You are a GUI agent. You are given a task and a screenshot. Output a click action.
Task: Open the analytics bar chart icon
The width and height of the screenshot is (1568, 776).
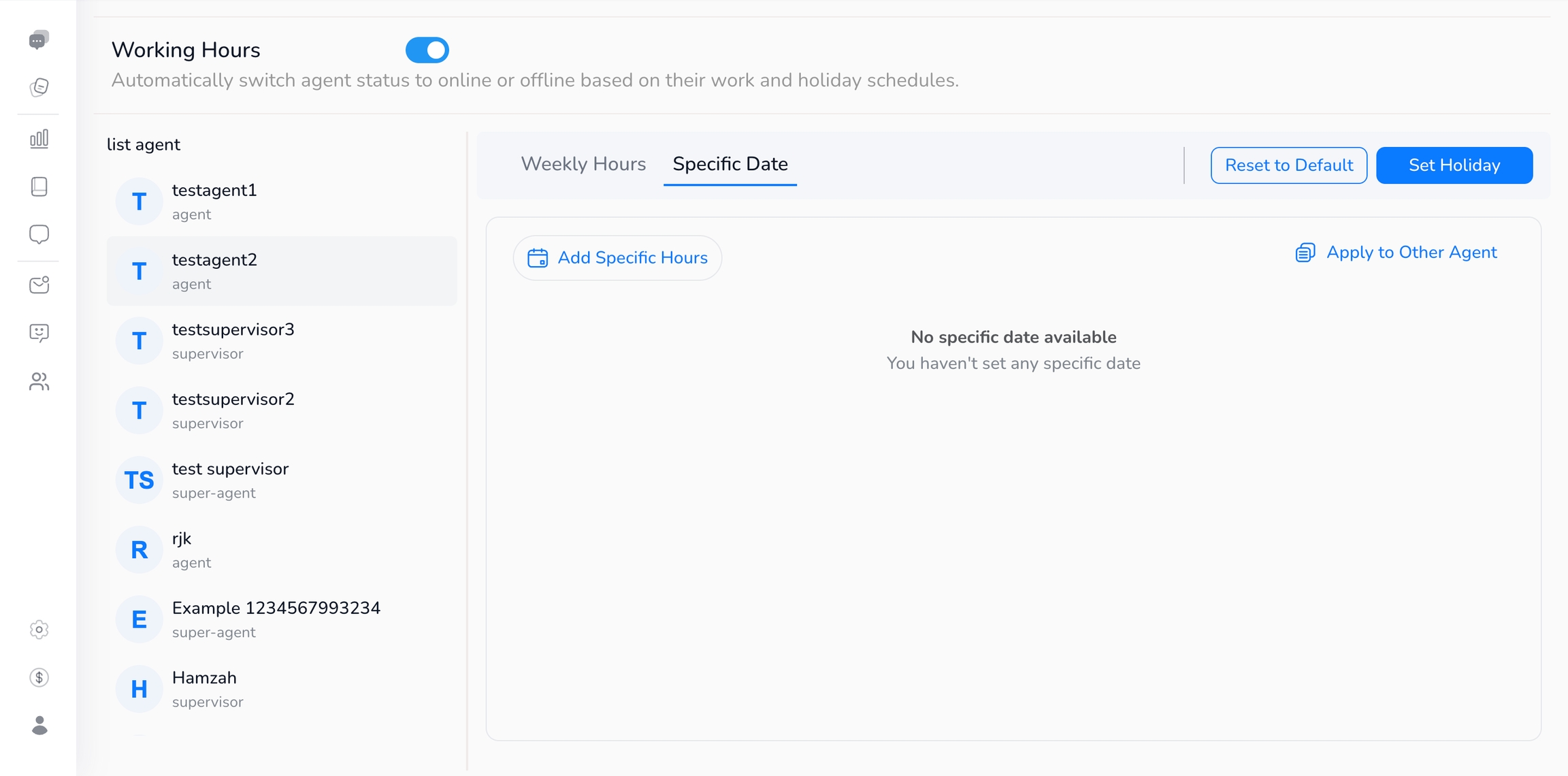[x=39, y=139]
